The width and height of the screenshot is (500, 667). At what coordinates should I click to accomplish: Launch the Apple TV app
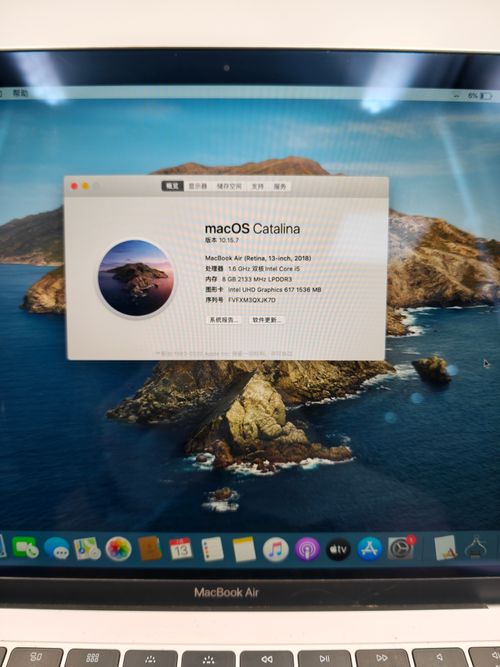click(338, 549)
